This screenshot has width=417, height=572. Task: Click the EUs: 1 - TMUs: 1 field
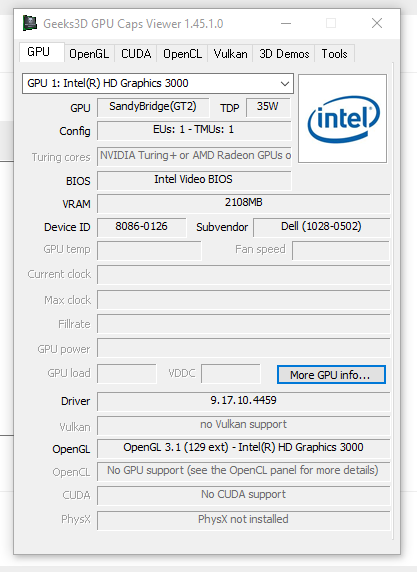194,130
